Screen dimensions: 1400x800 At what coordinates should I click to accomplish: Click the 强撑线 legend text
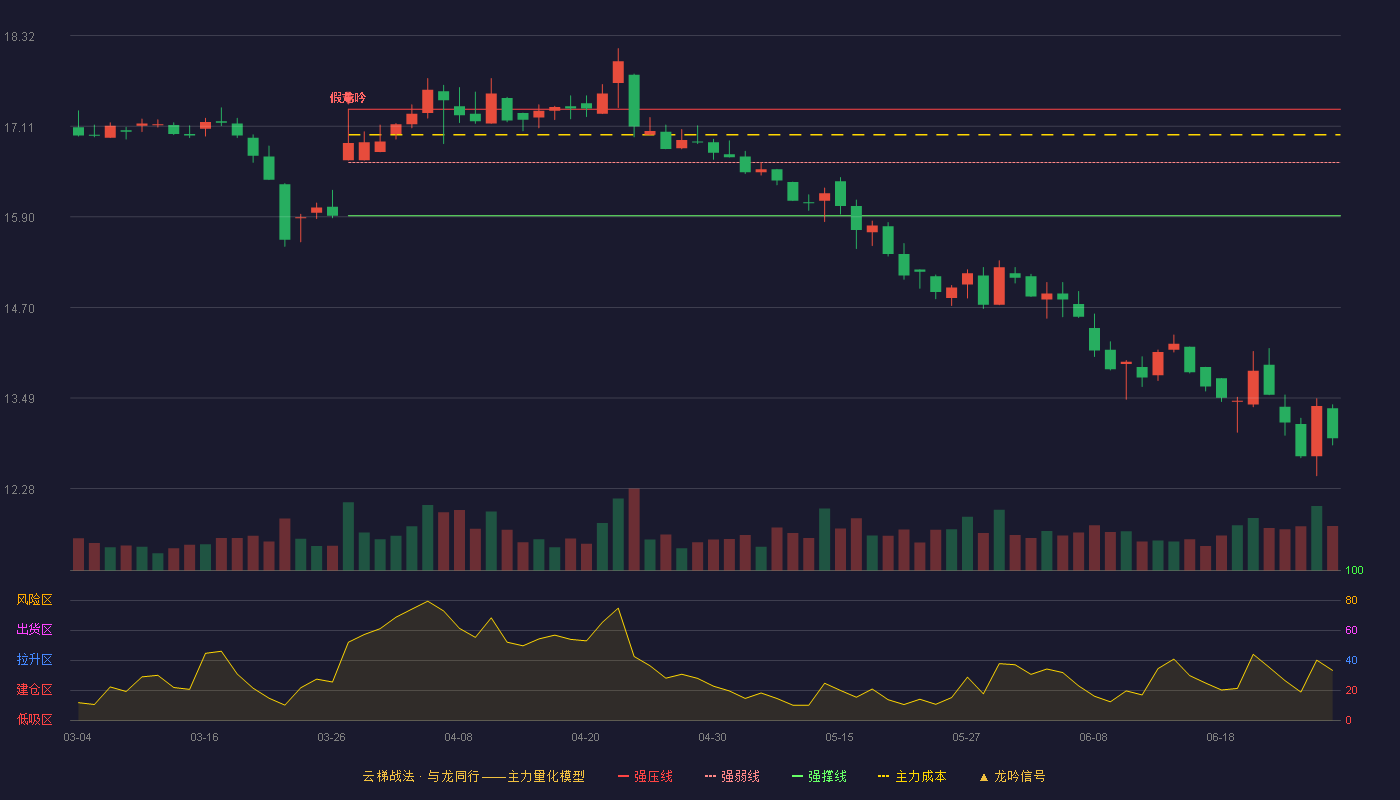[827, 776]
